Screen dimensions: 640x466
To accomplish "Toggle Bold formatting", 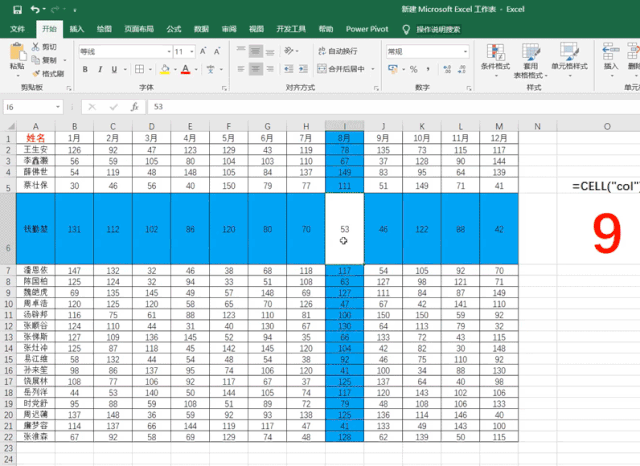I will (85, 69).
